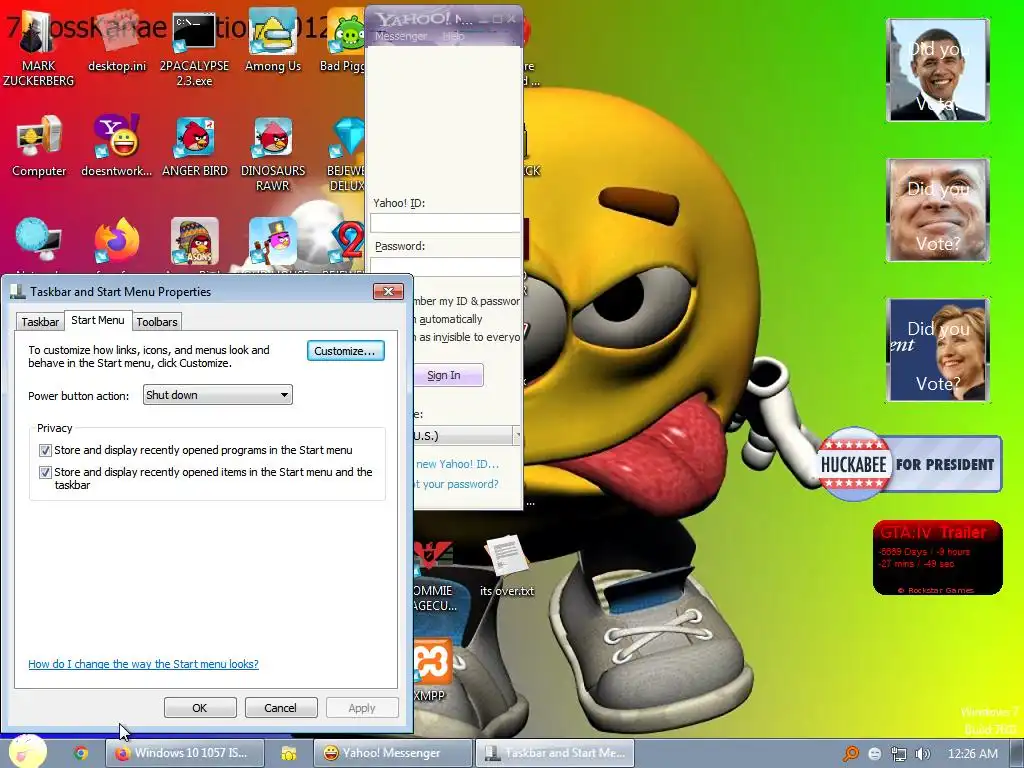This screenshot has width=1024, height=768.
Task: Select the Start Menu tab
Action: click(x=97, y=320)
